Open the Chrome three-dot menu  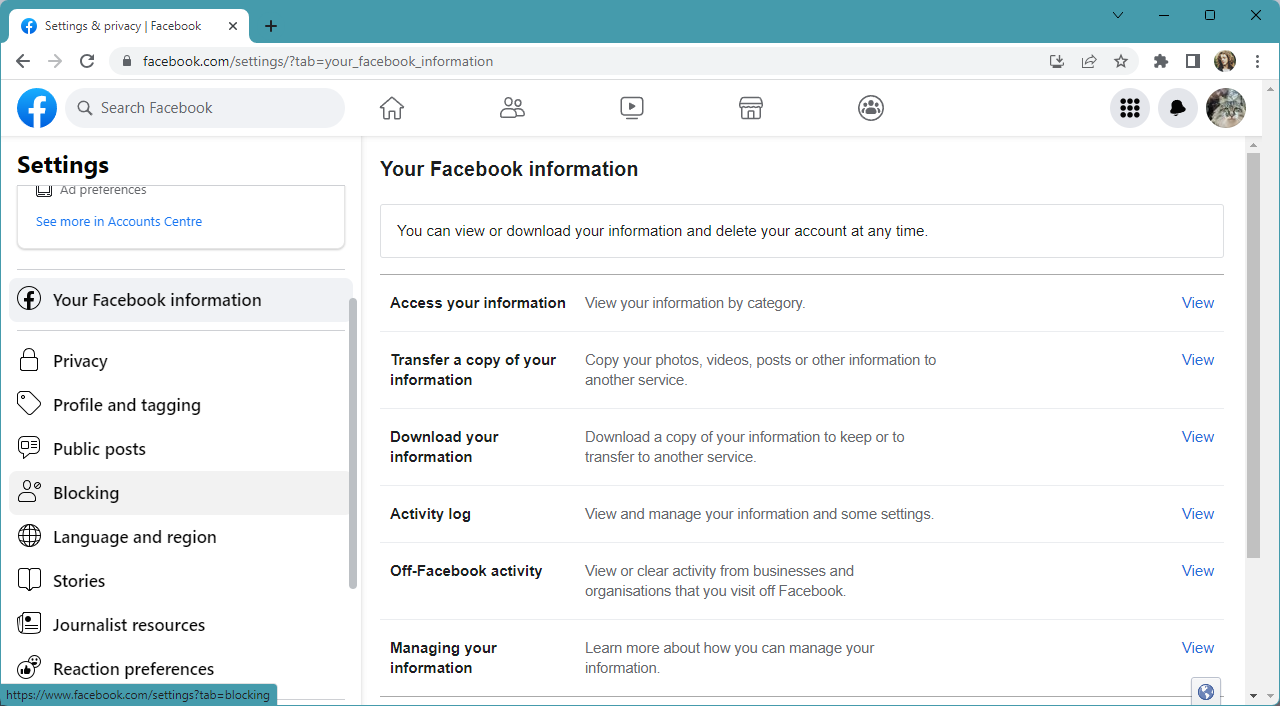[x=1257, y=61]
